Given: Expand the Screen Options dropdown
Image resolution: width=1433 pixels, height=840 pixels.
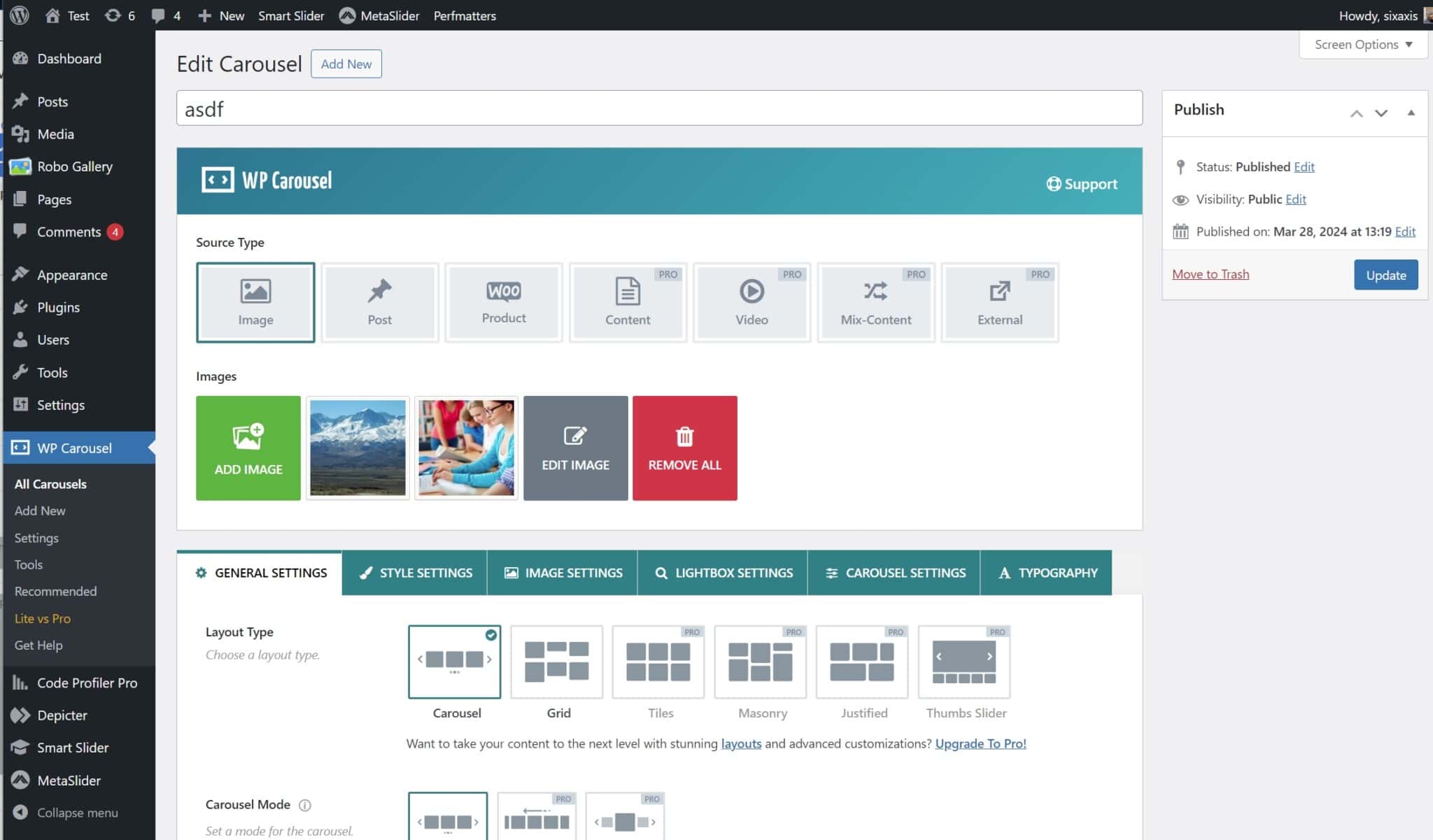Looking at the screenshot, I should click(1362, 44).
